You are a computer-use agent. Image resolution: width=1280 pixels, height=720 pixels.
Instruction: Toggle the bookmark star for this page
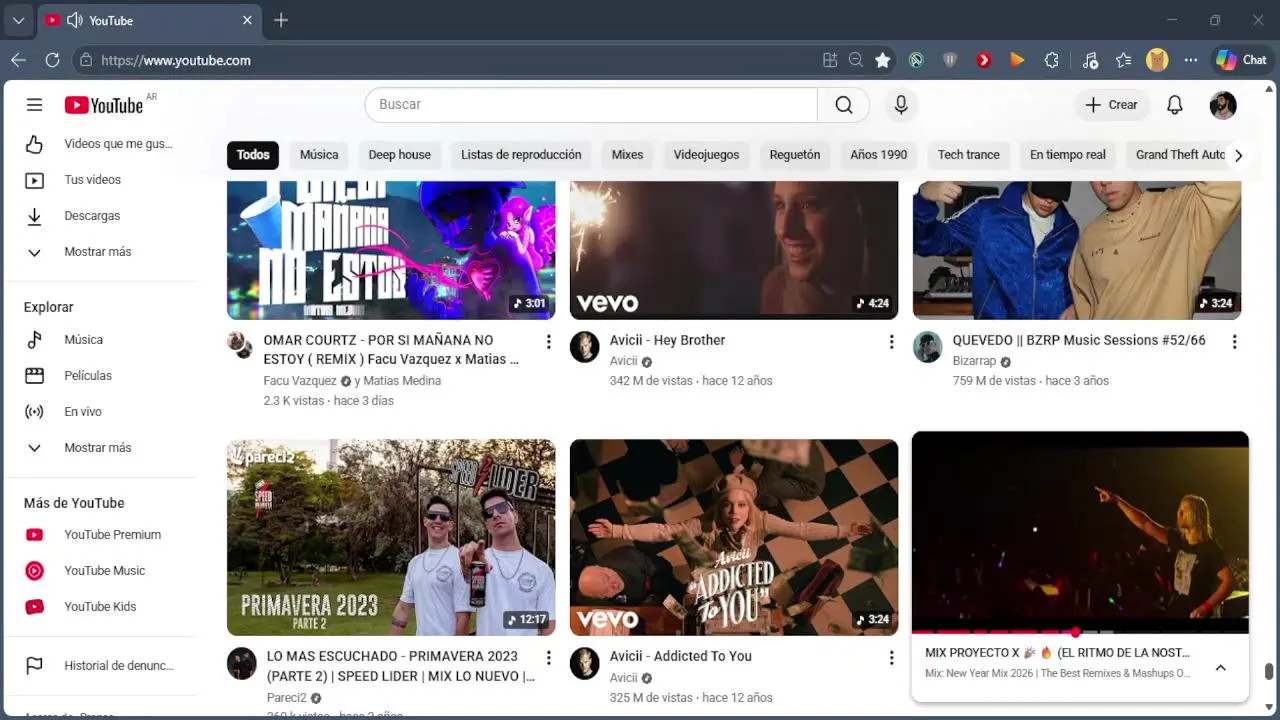click(882, 60)
